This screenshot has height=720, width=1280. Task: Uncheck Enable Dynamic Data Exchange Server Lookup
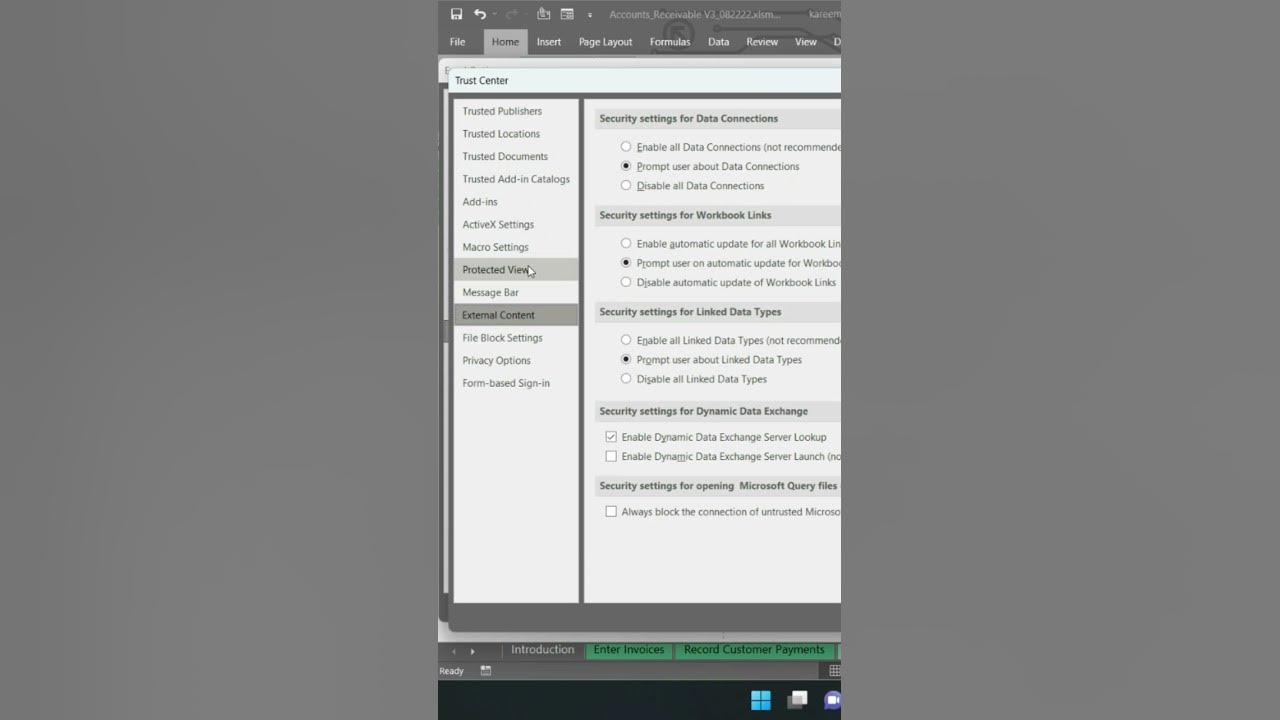[x=611, y=437]
